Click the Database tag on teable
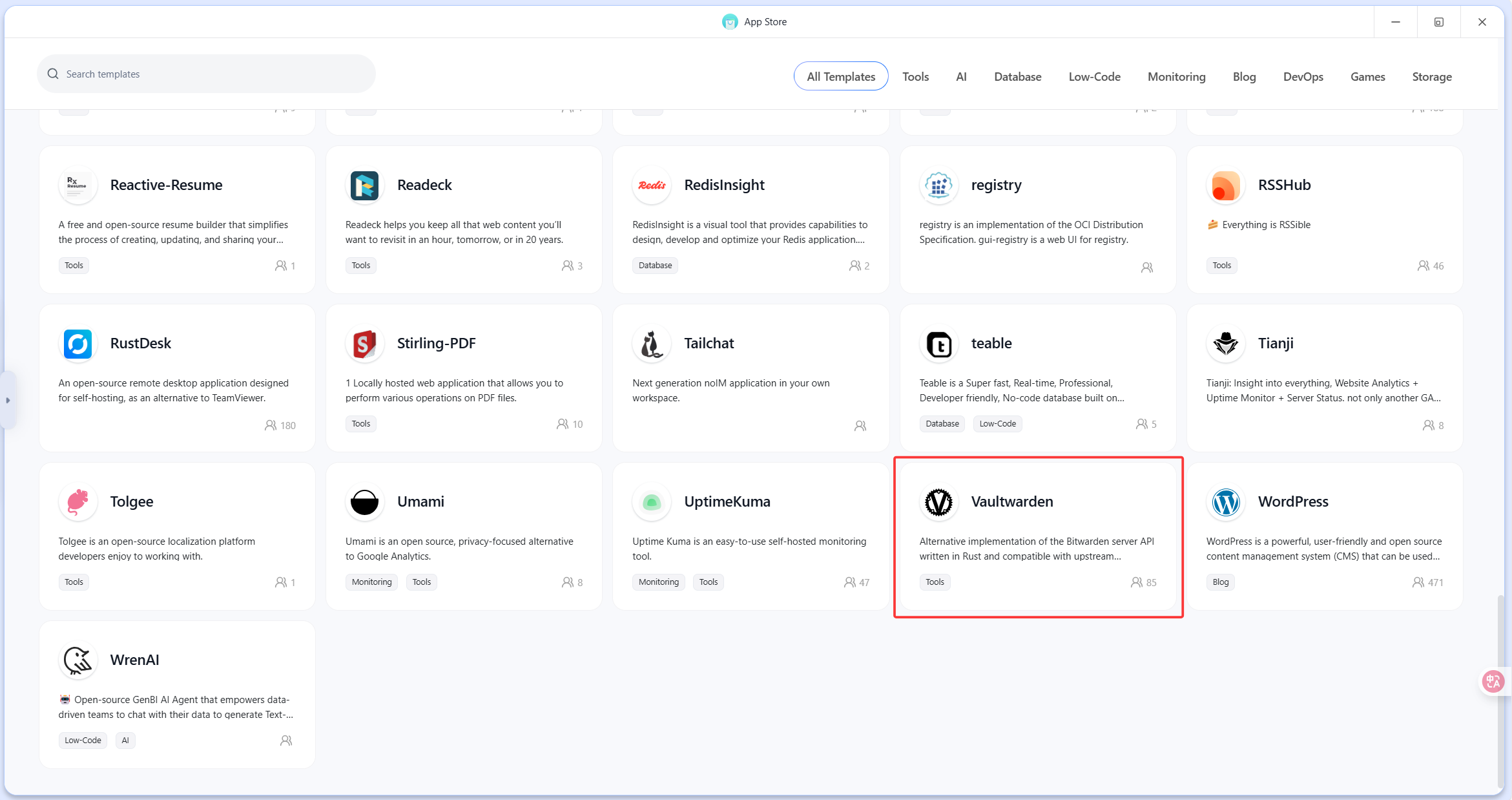The width and height of the screenshot is (1512, 800). point(942,424)
